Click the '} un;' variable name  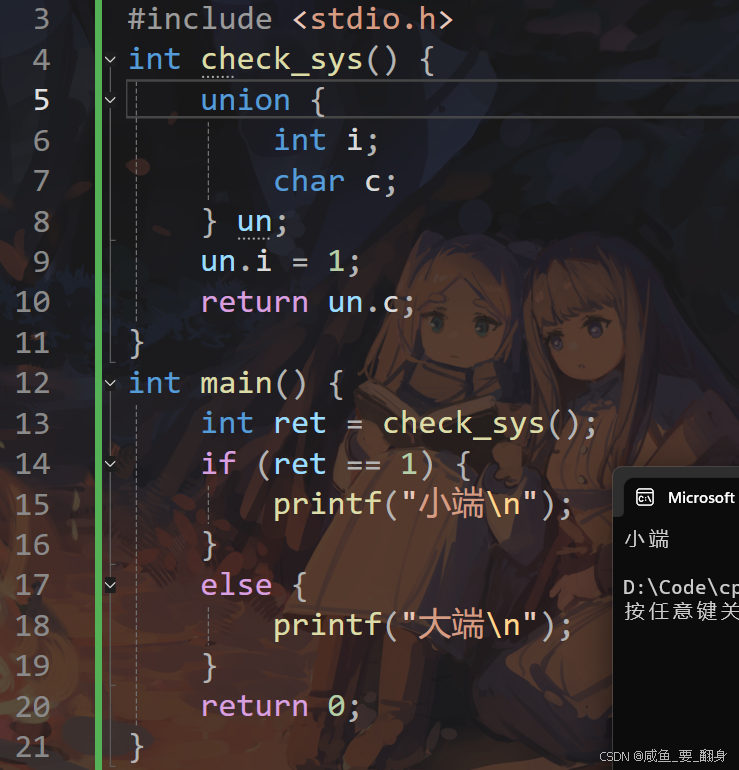[x=254, y=222]
